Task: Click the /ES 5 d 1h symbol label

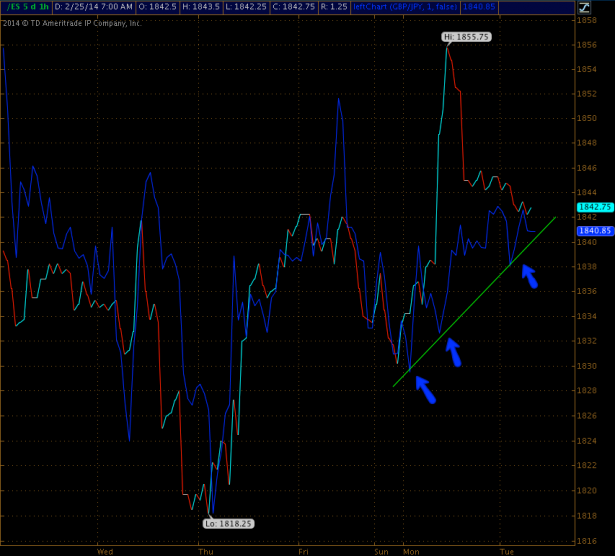Action: 28,7
